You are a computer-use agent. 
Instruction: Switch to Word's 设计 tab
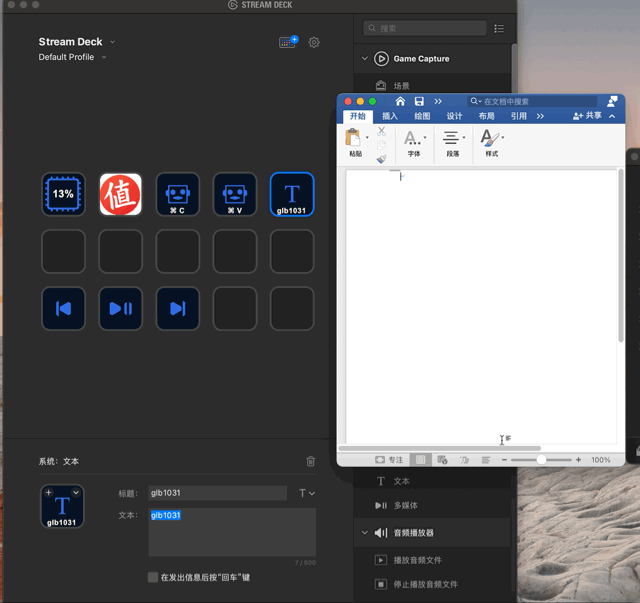[x=454, y=116]
